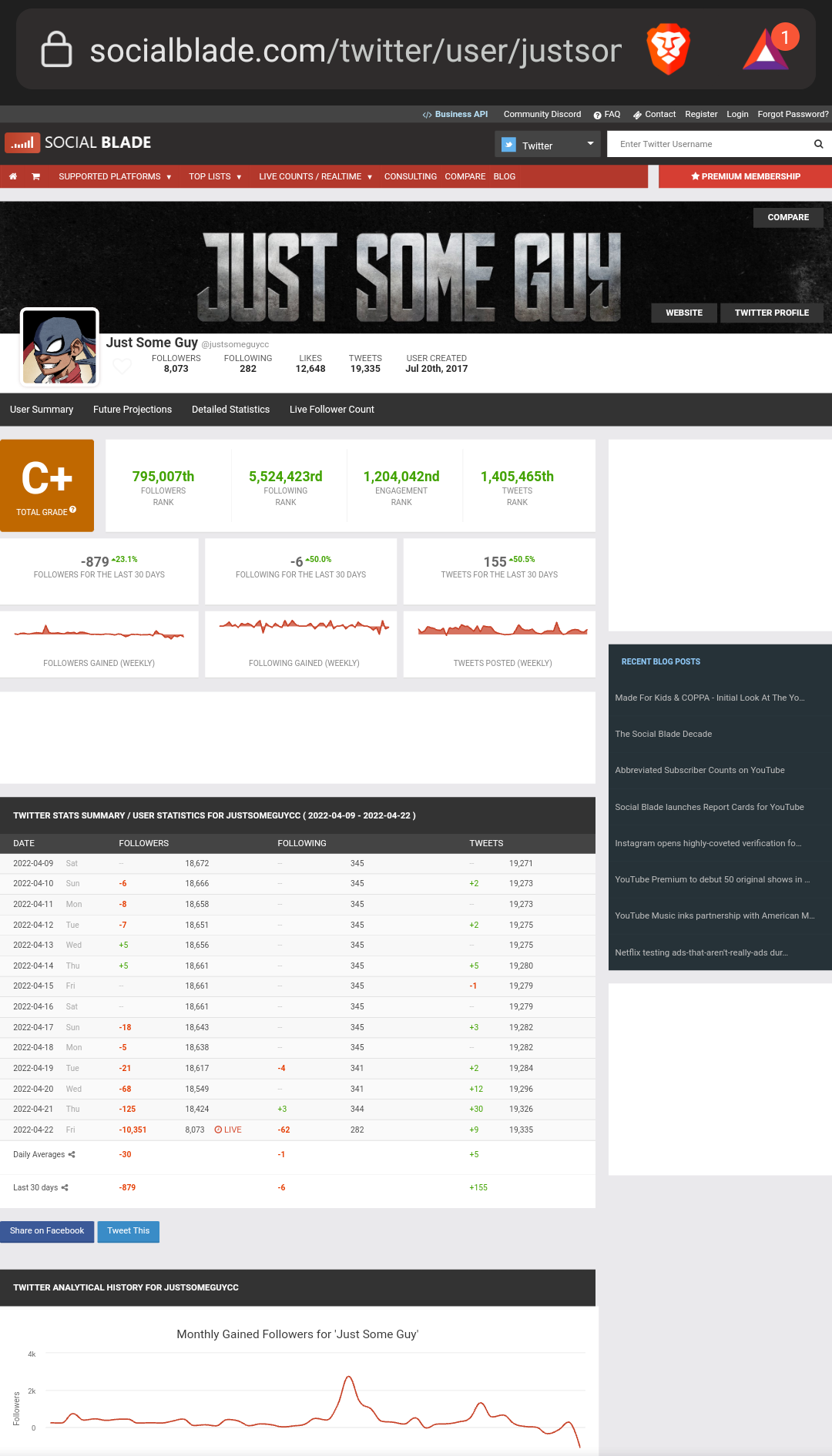Click the Tweets Posted weekly sparkline
The width and height of the screenshot is (832, 1456).
tap(502, 629)
